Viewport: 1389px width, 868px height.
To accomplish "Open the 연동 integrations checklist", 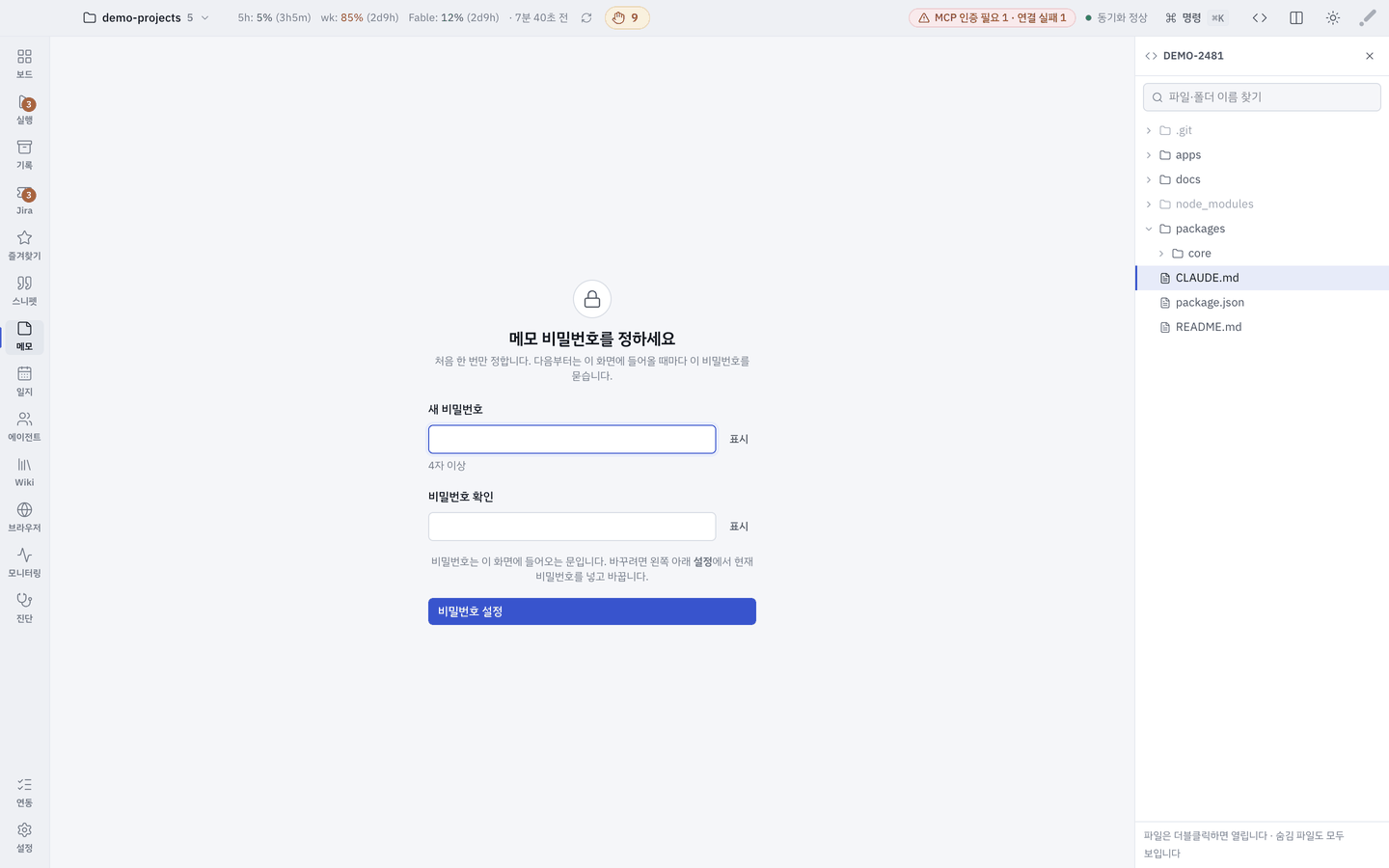I will point(24,792).
